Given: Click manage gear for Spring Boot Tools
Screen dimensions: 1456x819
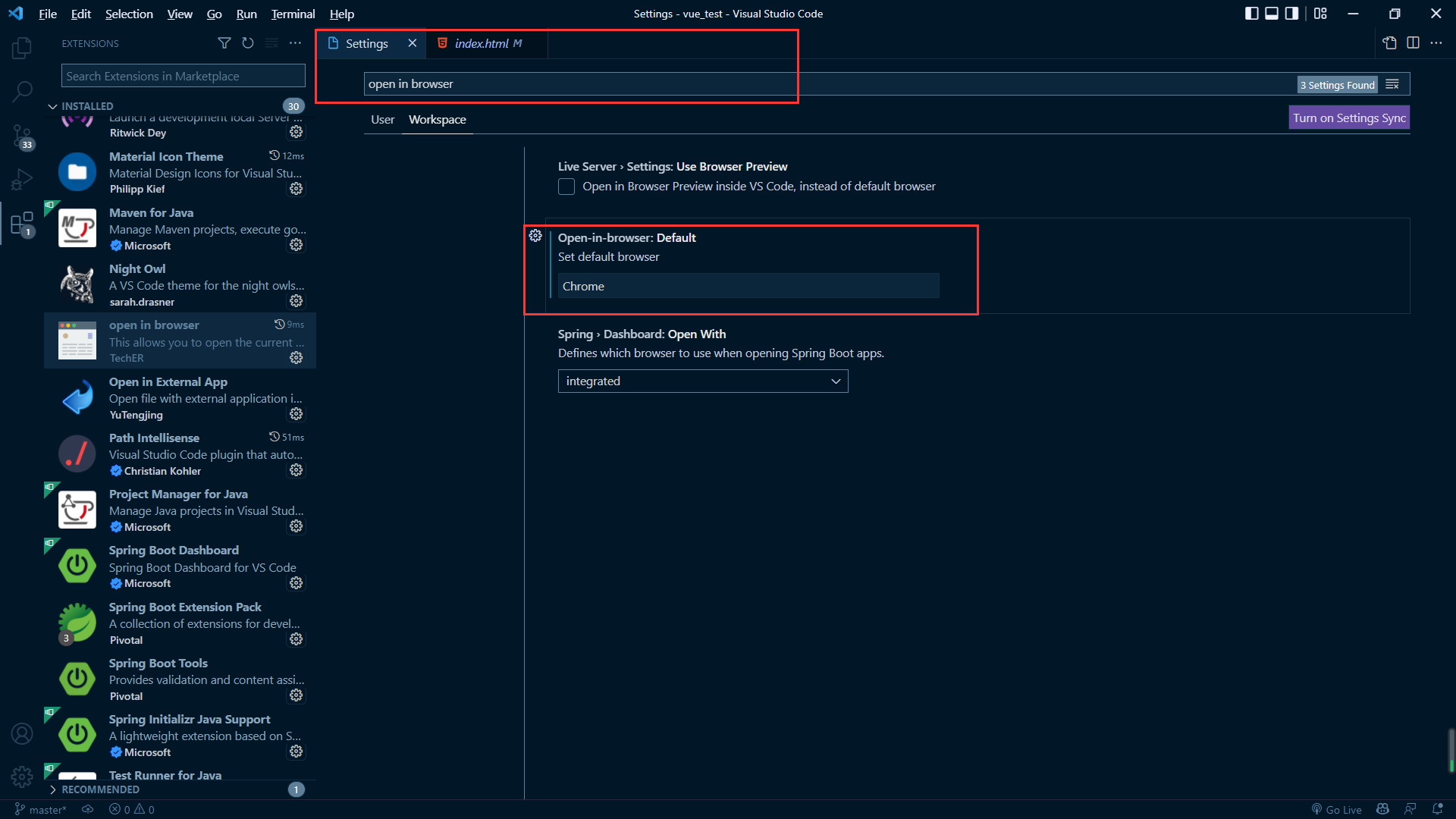Looking at the screenshot, I should point(297,695).
